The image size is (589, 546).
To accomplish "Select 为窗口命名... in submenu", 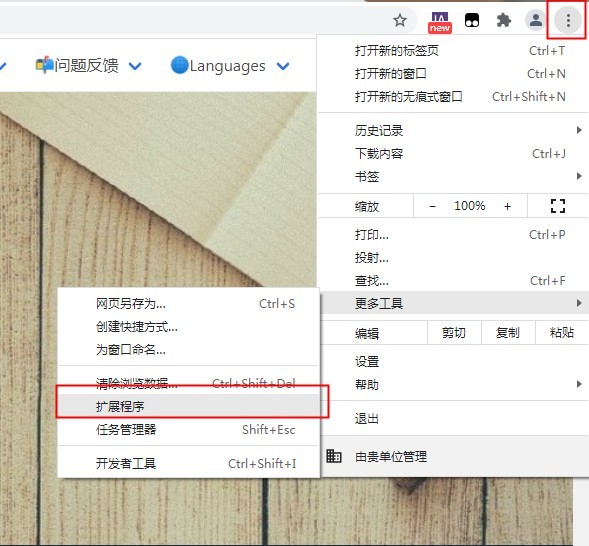I will pos(189,350).
